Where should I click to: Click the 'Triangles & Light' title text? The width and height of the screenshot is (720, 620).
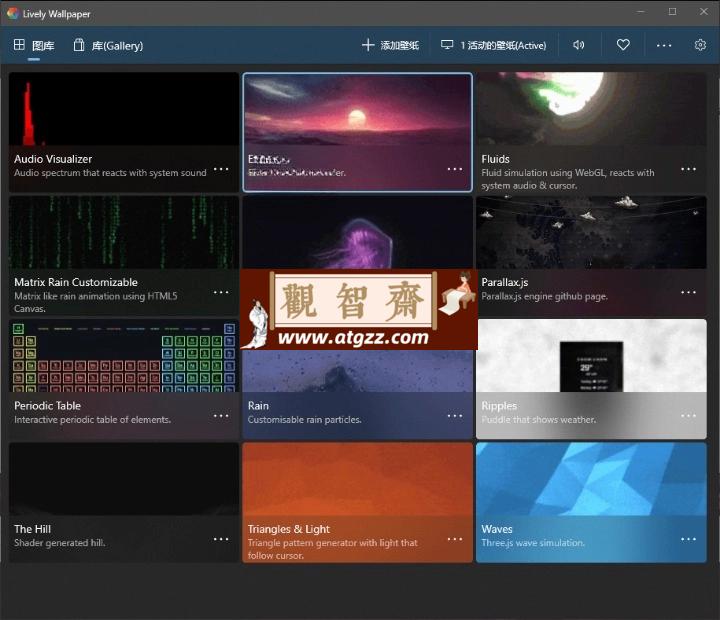click(288, 529)
